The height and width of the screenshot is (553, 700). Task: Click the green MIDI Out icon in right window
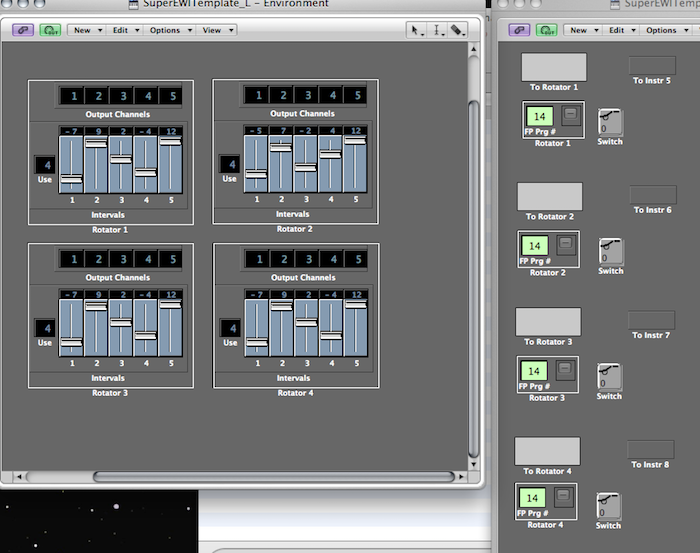pyautogui.click(x=547, y=30)
